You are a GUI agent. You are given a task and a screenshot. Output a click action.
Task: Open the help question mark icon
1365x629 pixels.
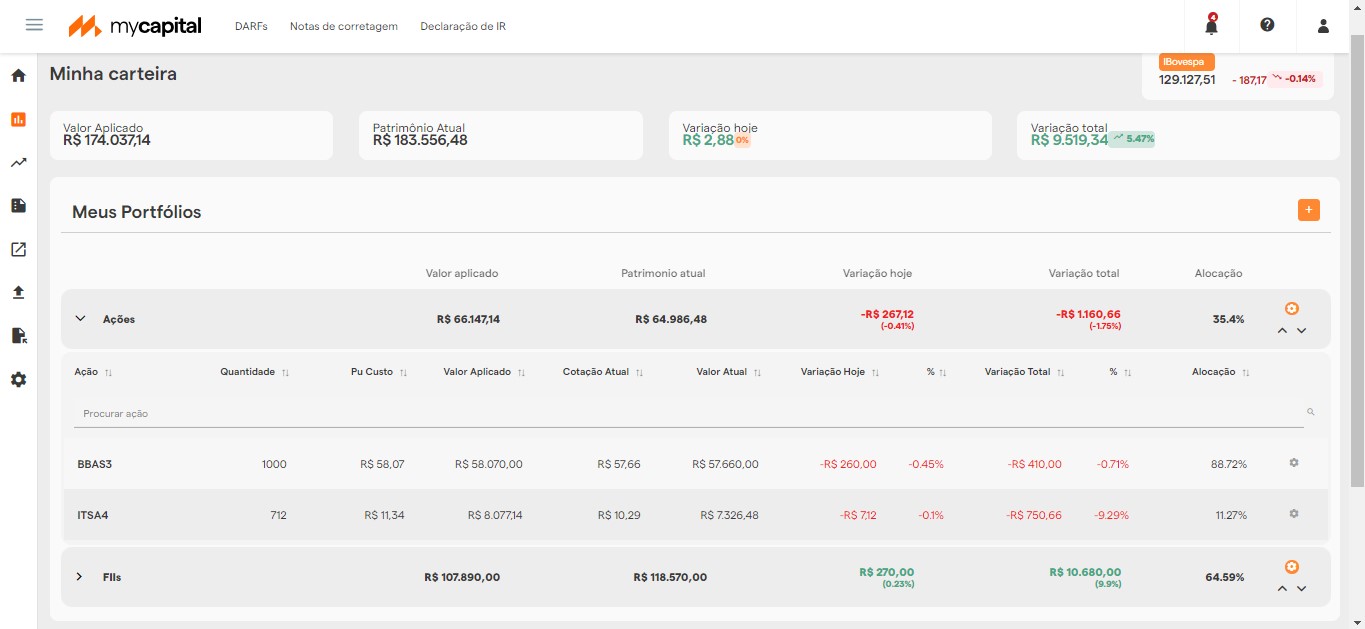pos(1267,27)
